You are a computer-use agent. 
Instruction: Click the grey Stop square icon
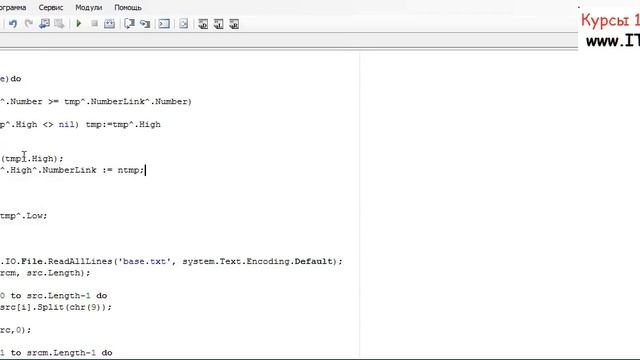tap(94, 24)
